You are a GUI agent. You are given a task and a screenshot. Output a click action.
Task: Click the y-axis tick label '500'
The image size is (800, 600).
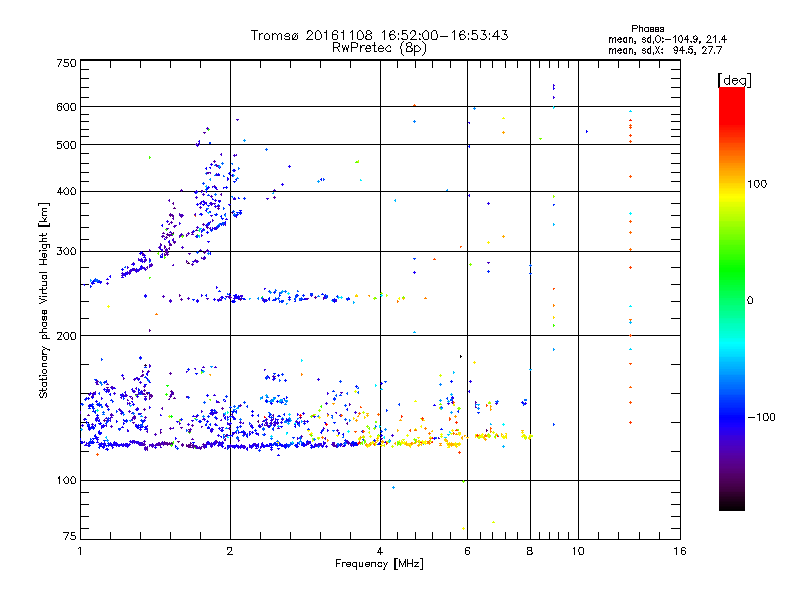click(x=66, y=145)
